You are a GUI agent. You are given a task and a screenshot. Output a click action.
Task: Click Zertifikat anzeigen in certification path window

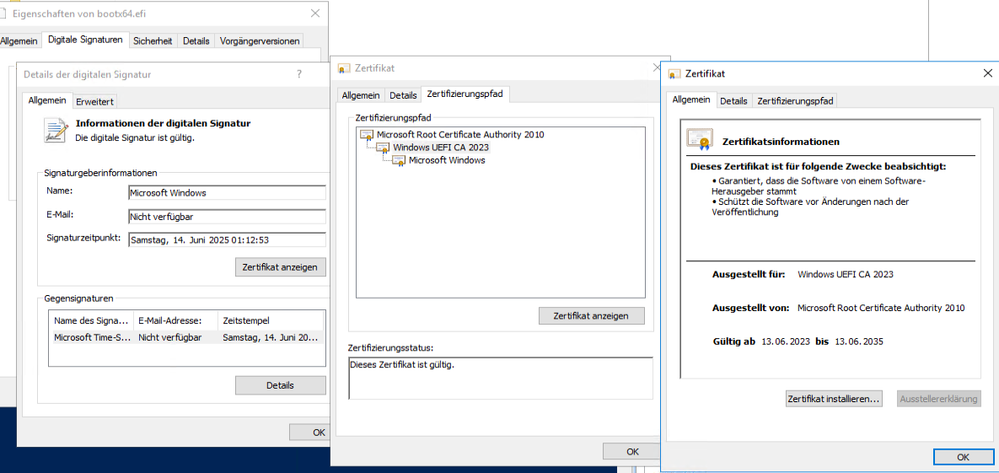click(x=591, y=316)
